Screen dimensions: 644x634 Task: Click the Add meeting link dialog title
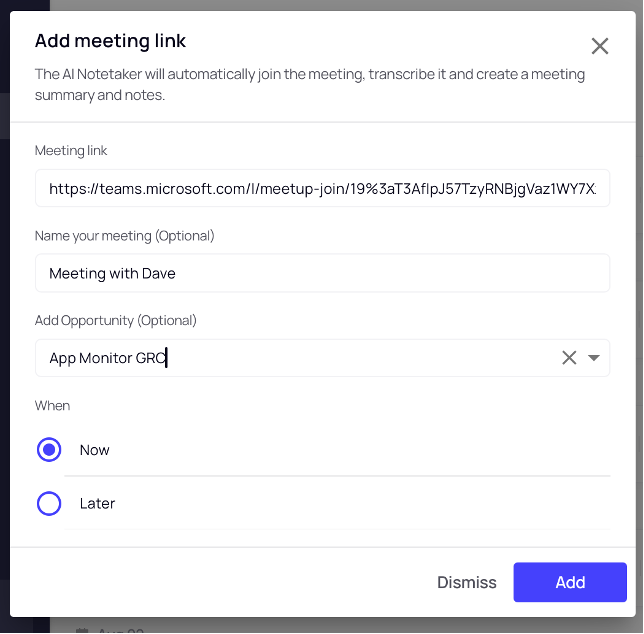110,41
